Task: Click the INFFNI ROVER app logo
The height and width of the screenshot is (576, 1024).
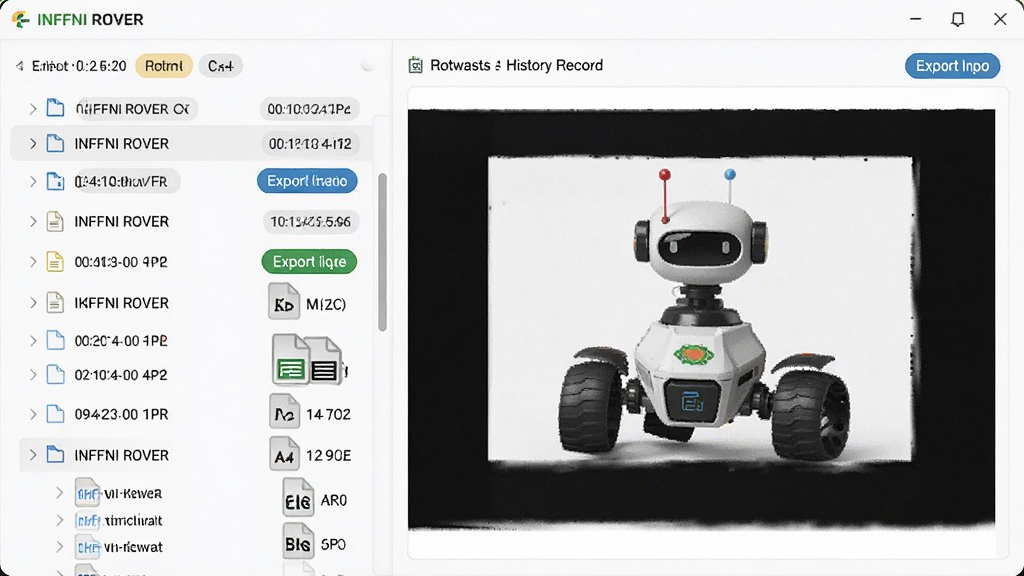Action: click(x=21, y=20)
